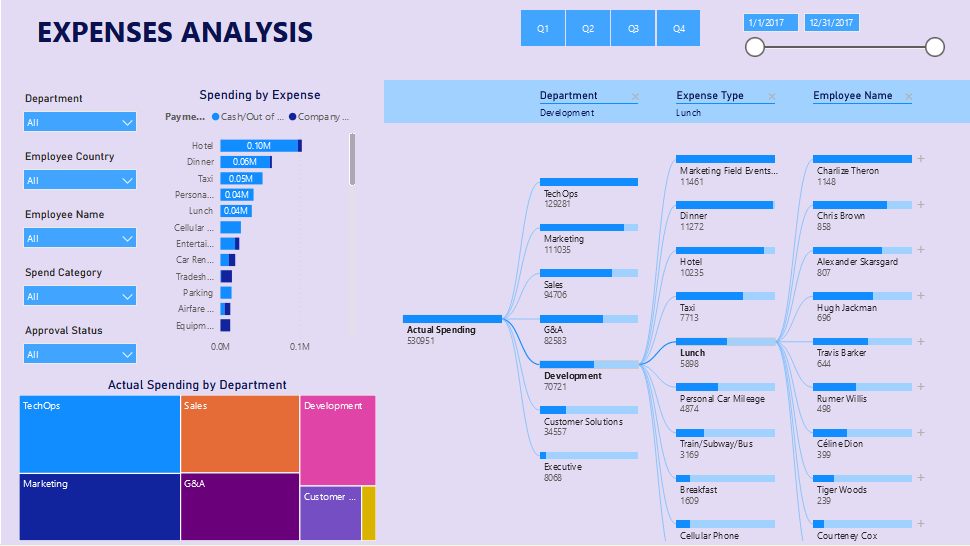Image resolution: width=970 pixels, height=546 pixels.
Task: Expand the Employee Country dropdown
Action: 80,180
